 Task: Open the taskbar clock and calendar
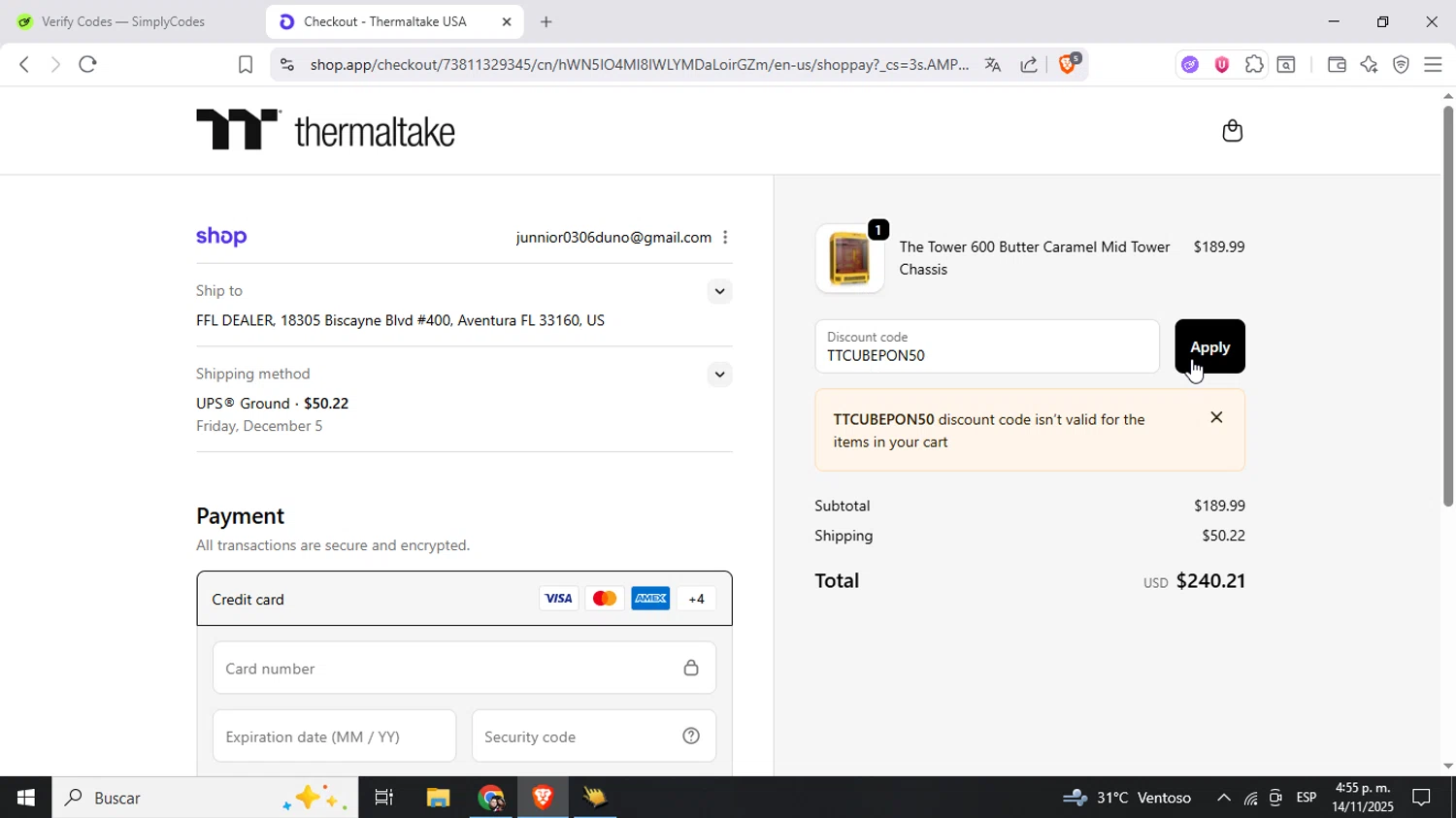[x=1363, y=798]
